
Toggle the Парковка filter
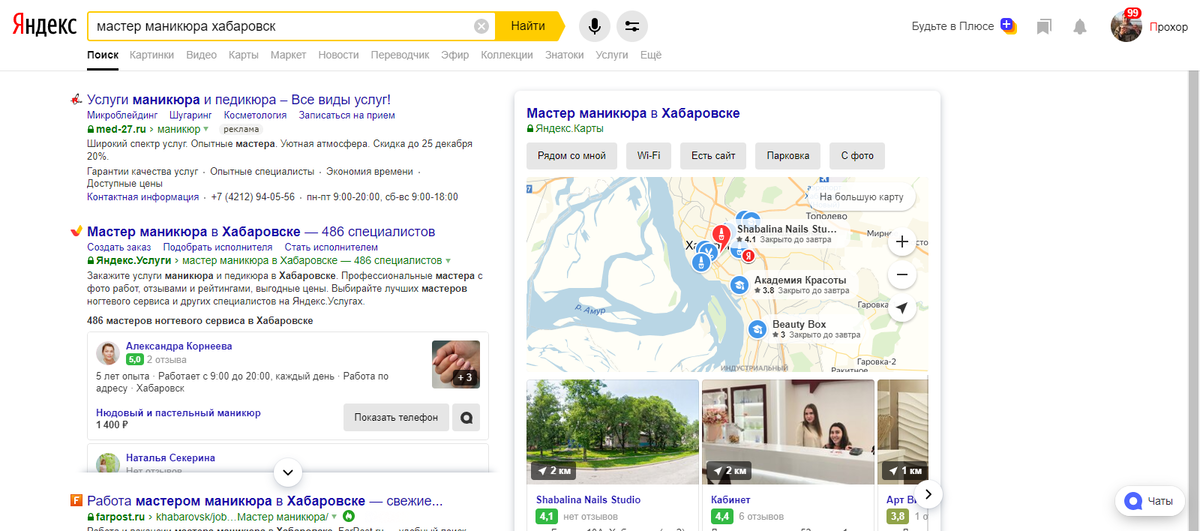788,156
